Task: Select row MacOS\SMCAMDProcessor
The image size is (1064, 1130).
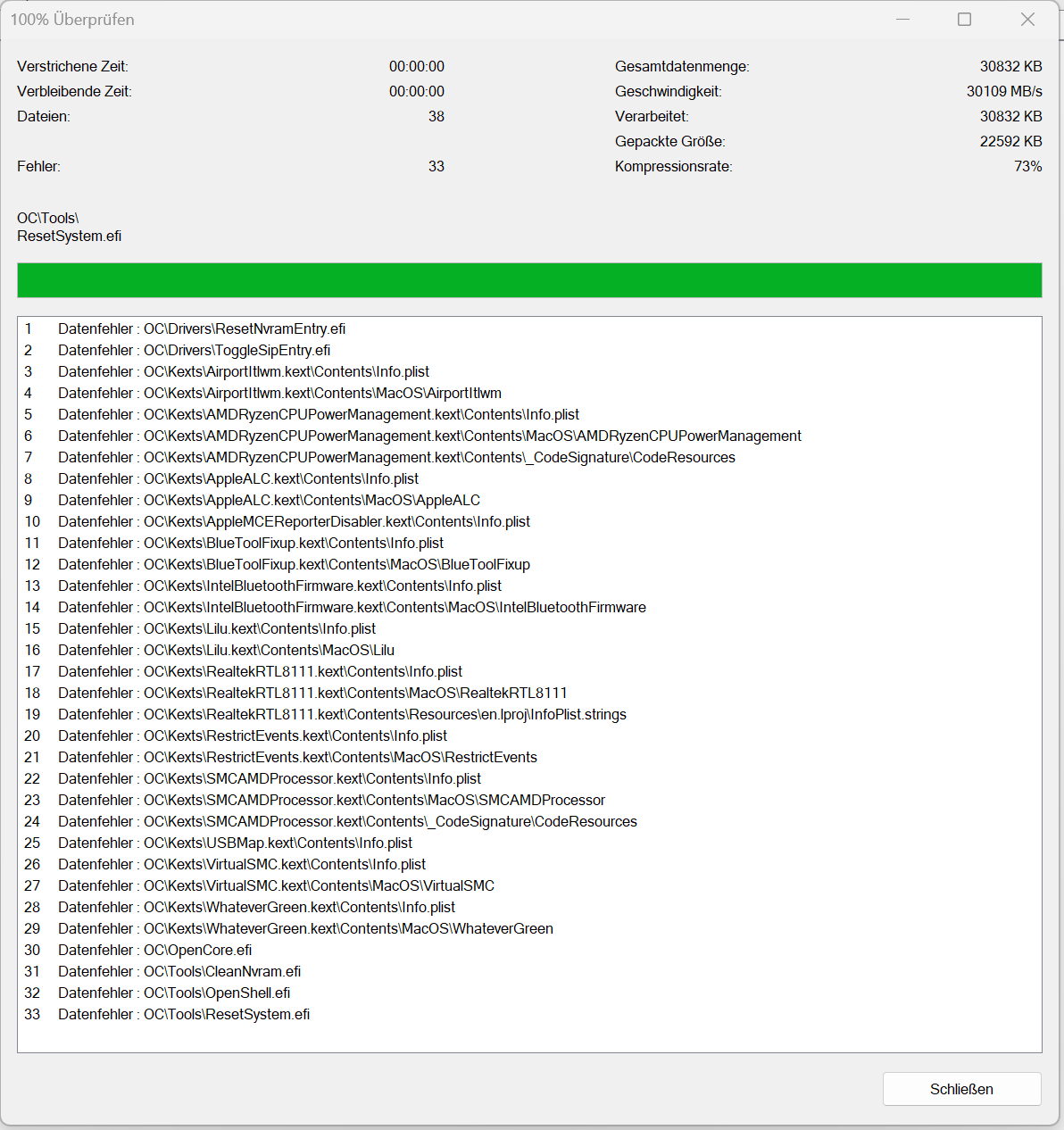Action: [x=529, y=800]
